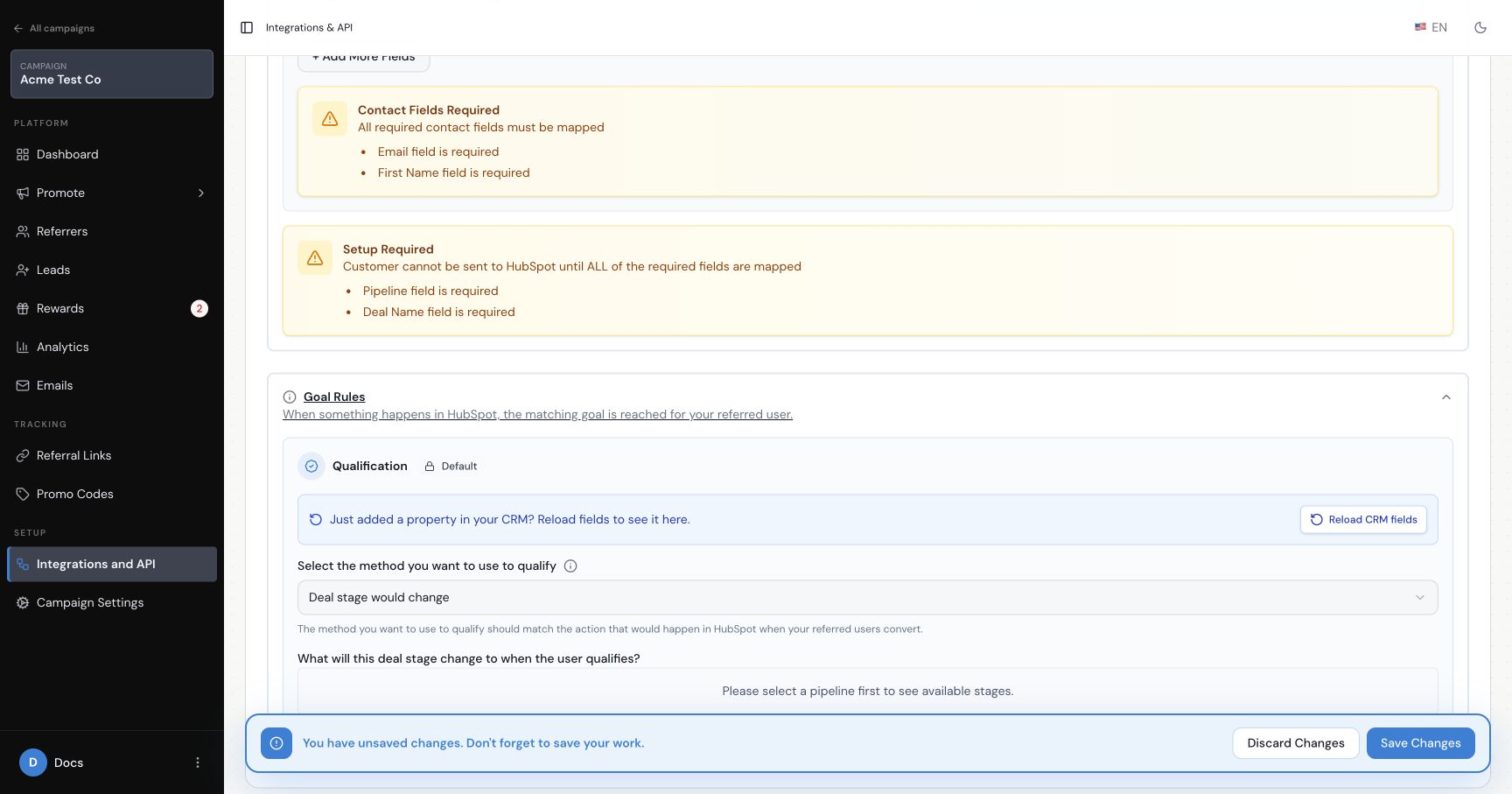Click 'Email field is required' text
Screen dimensions: 1512x794
pos(438,151)
